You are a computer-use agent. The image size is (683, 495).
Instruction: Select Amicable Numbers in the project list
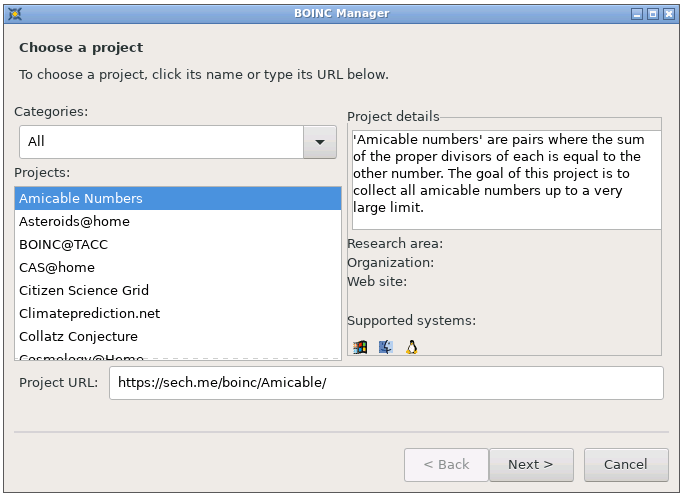(x=178, y=198)
